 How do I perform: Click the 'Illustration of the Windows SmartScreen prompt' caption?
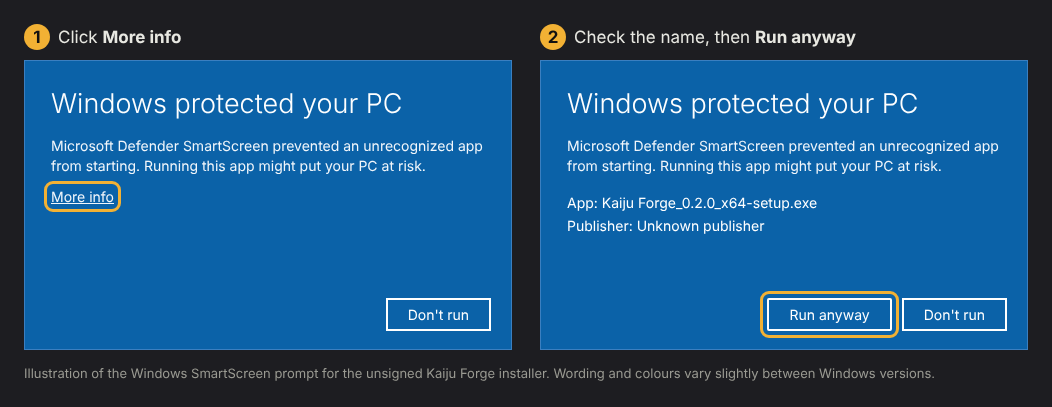pyautogui.click(x=479, y=373)
